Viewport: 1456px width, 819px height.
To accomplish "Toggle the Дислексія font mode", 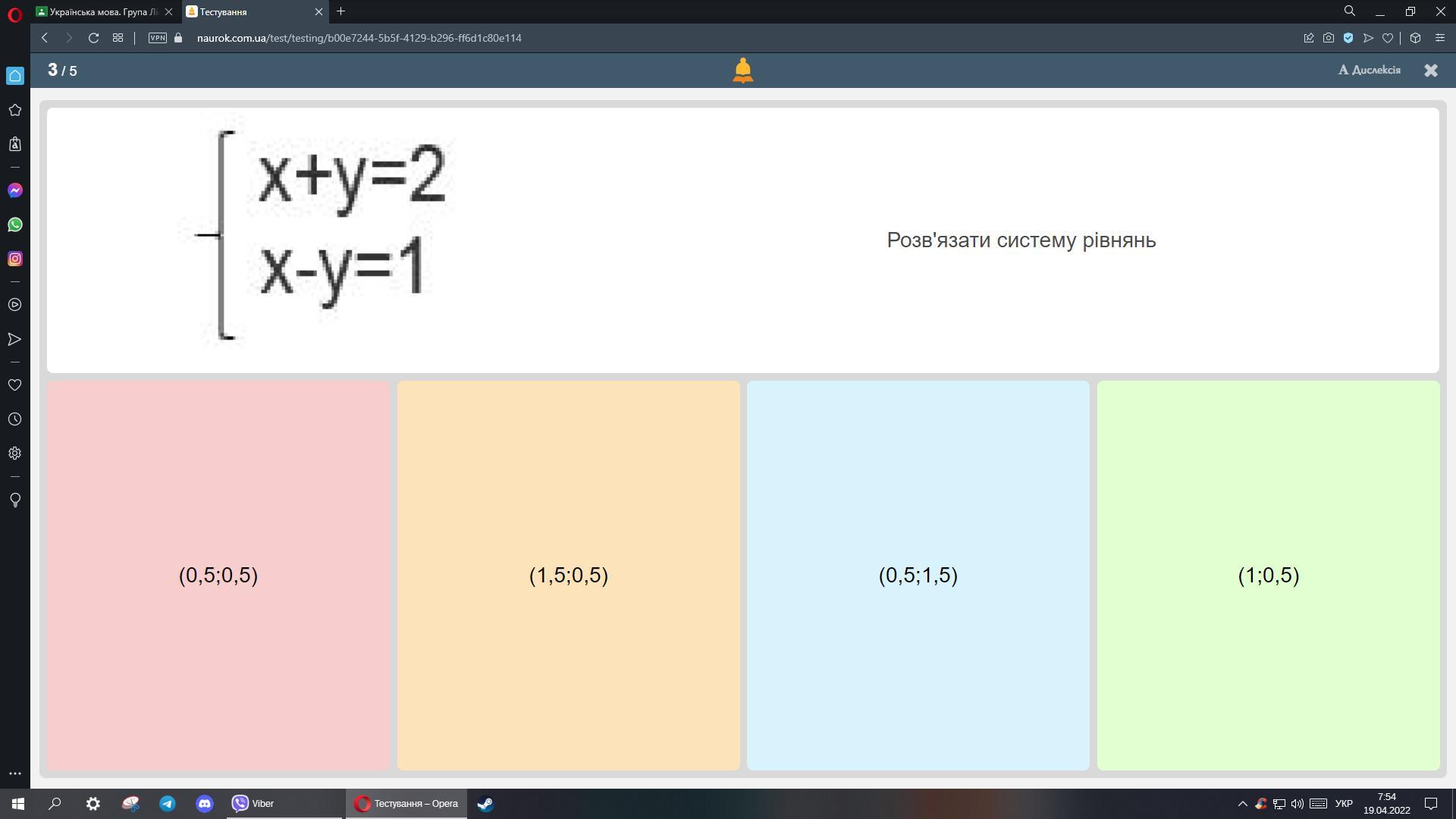I will coord(1369,70).
